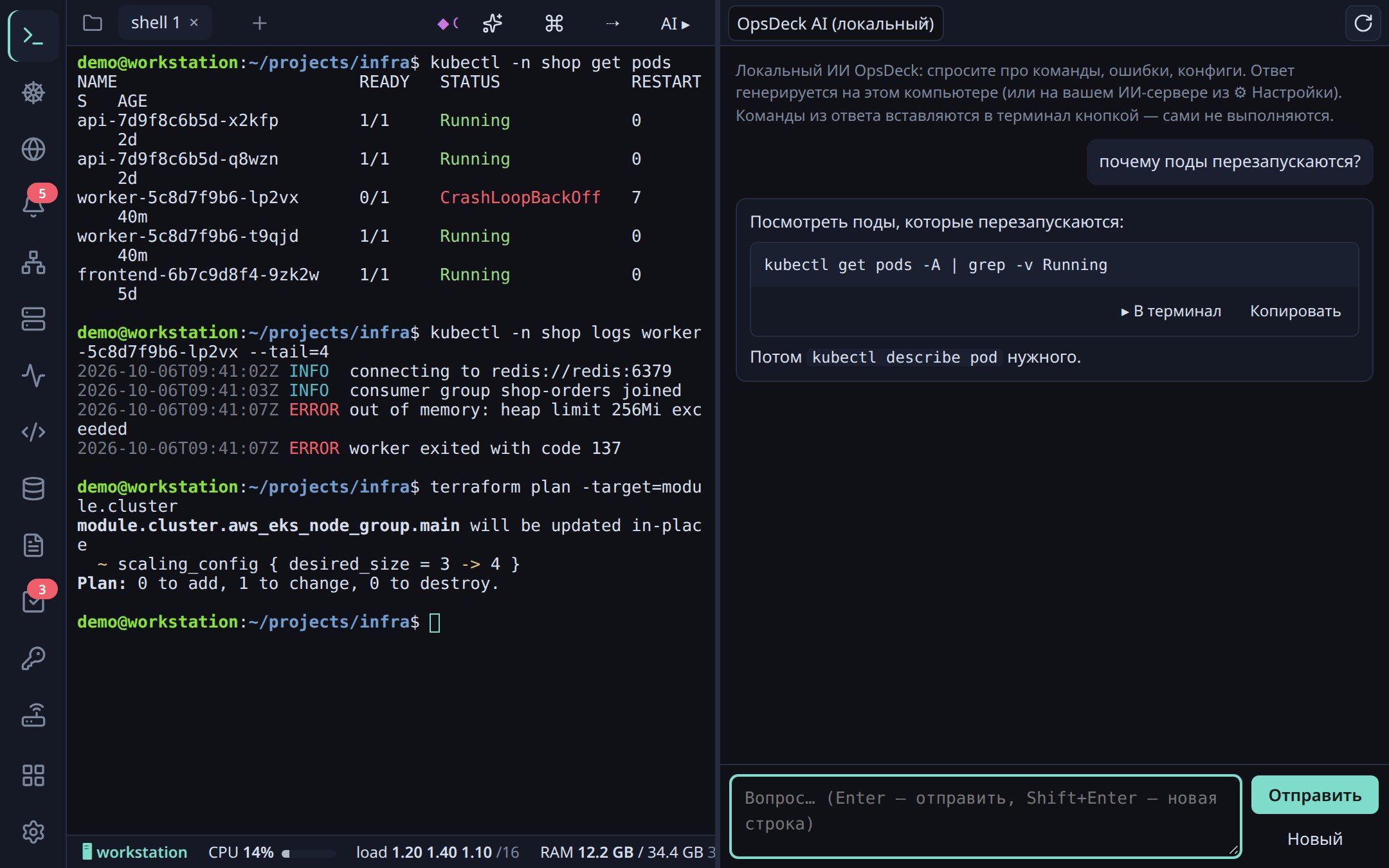Focus the Вопрос question input field

pos(985,817)
